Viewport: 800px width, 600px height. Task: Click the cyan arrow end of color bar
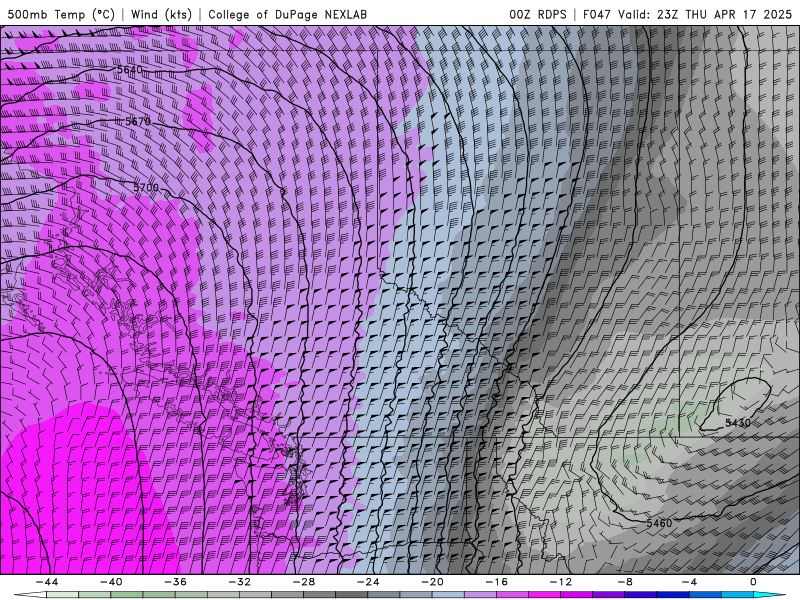point(769,595)
